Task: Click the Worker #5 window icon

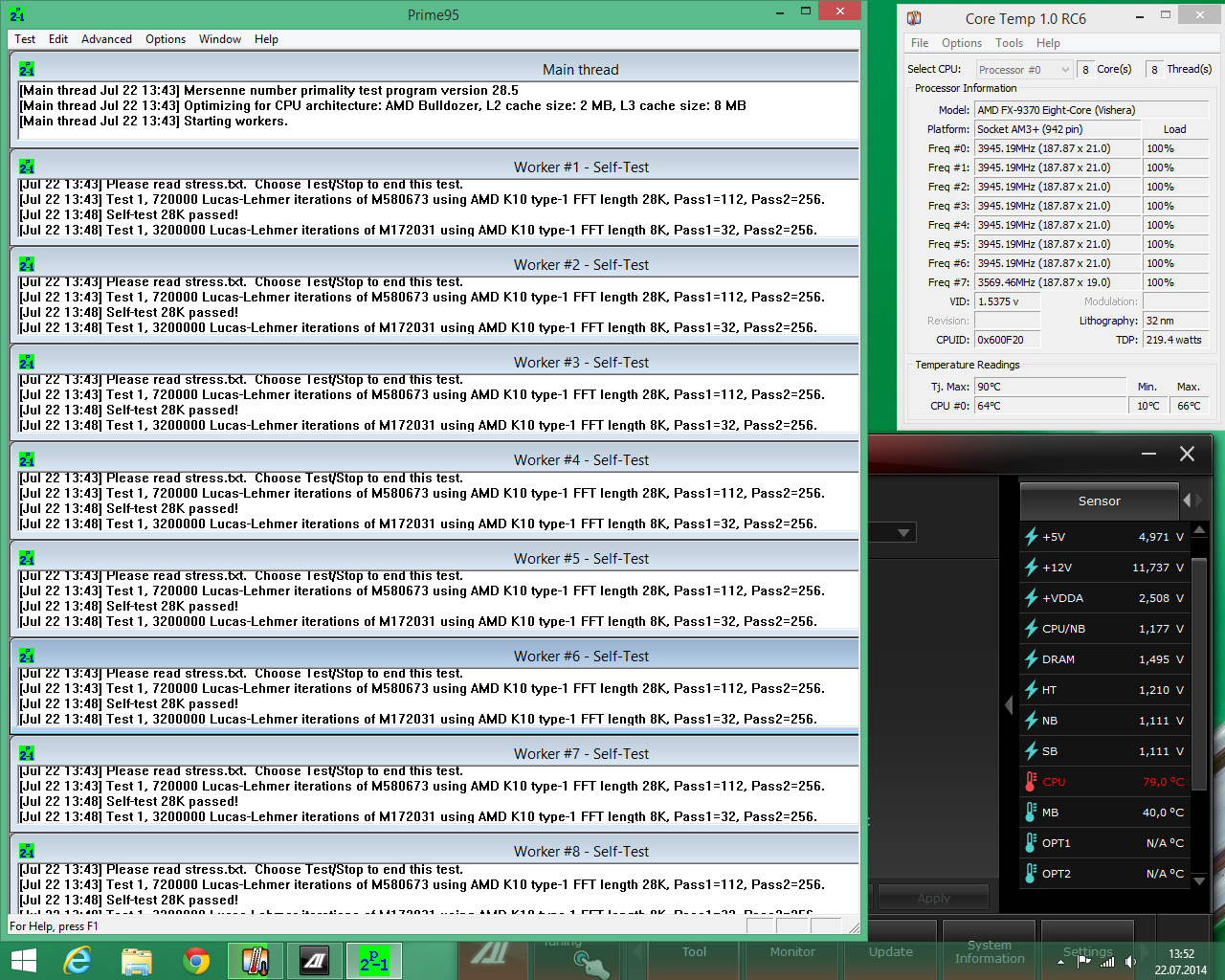Action: pyautogui.click(x=27, y=558)
